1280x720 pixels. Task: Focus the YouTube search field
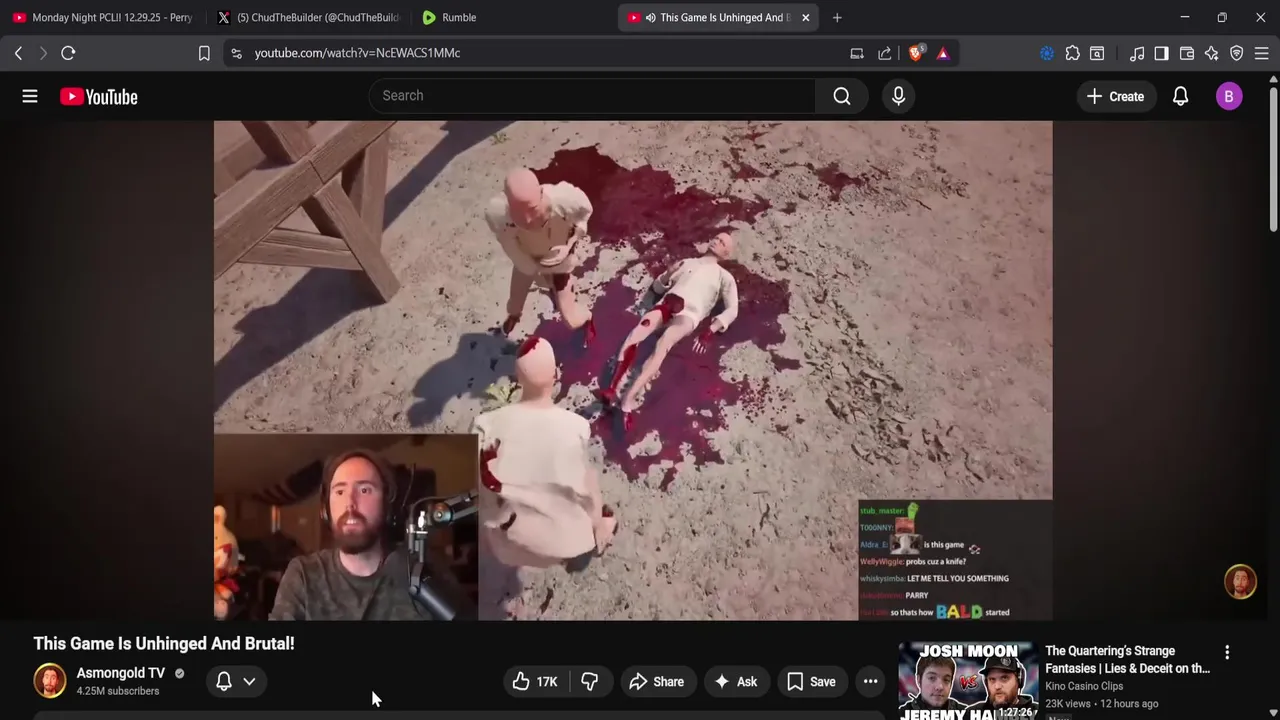592,96
